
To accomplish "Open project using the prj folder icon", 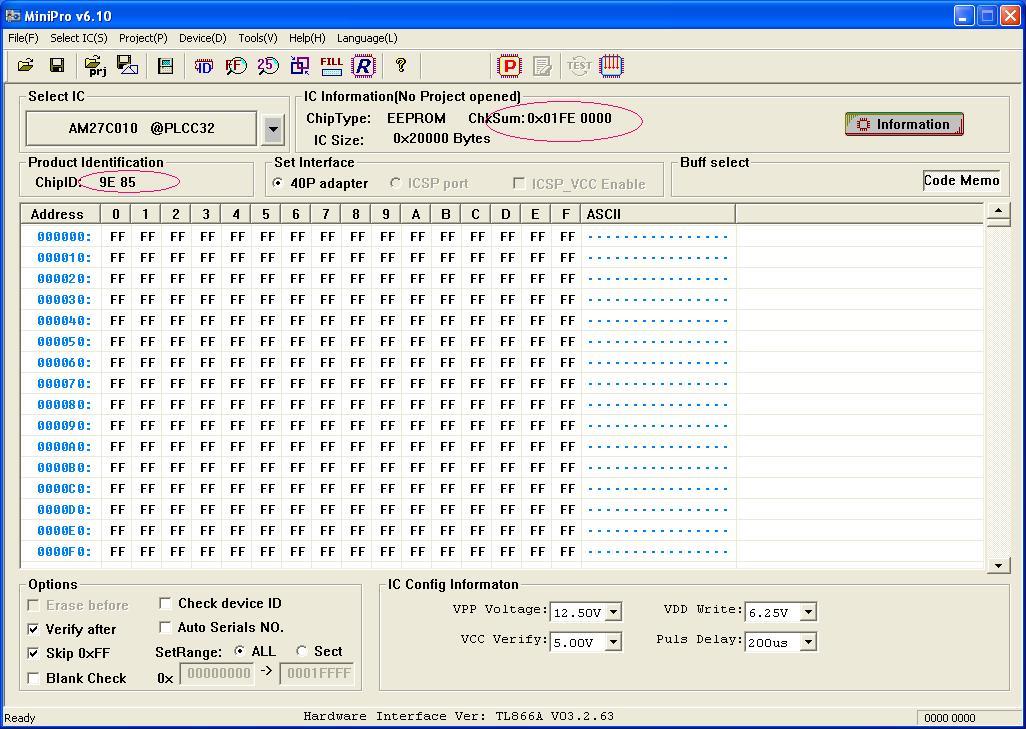I will (x=96, y=65).
